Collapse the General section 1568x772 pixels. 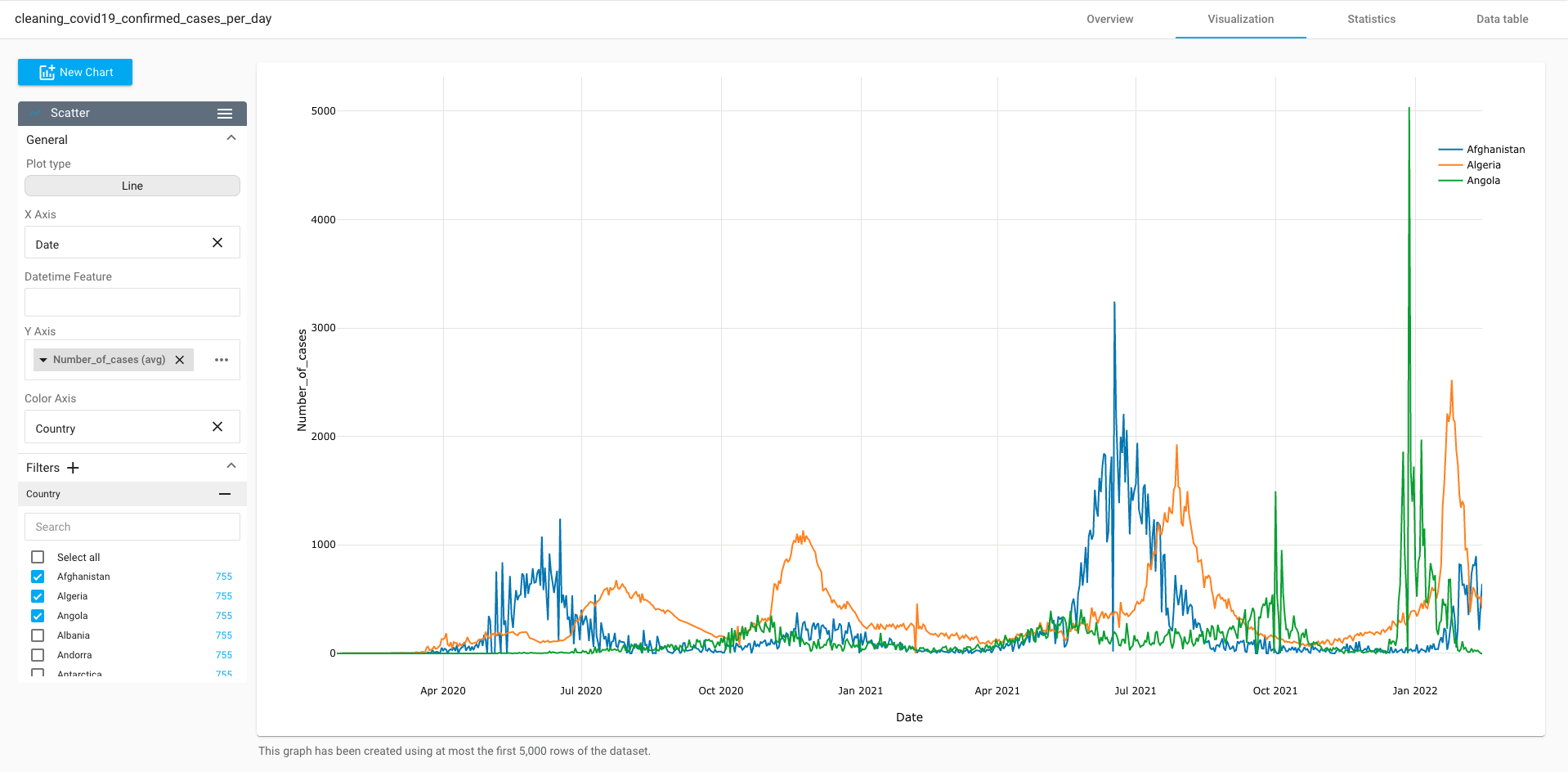(231, 138)
